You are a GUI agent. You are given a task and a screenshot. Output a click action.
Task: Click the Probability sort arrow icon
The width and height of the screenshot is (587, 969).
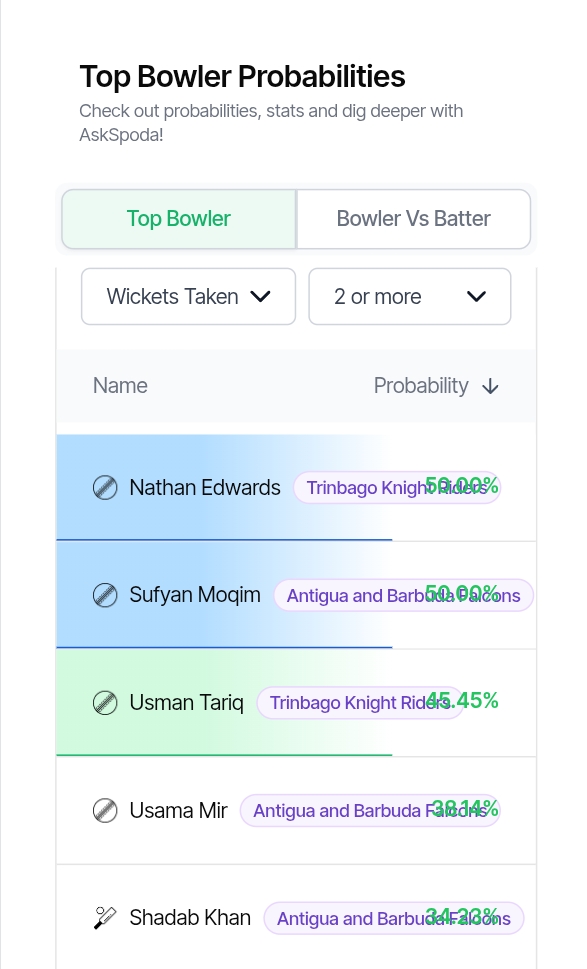pyautogui.click(x=491, y=386)
